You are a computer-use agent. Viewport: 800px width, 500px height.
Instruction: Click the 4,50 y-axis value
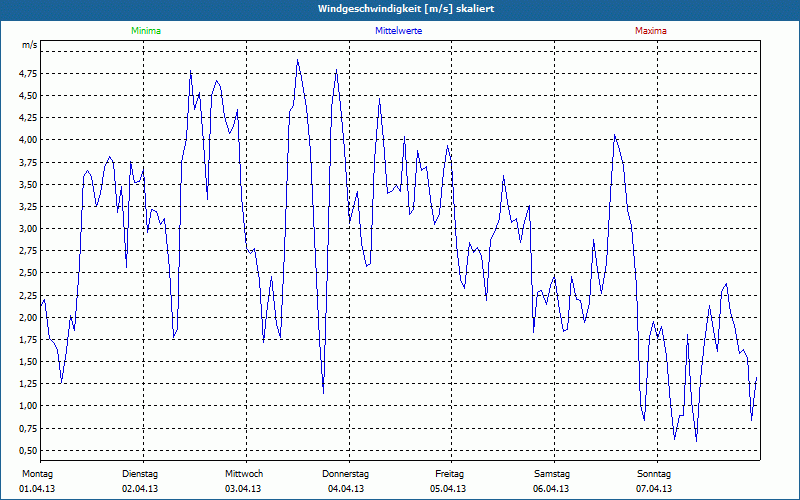(x=29, y=96)
